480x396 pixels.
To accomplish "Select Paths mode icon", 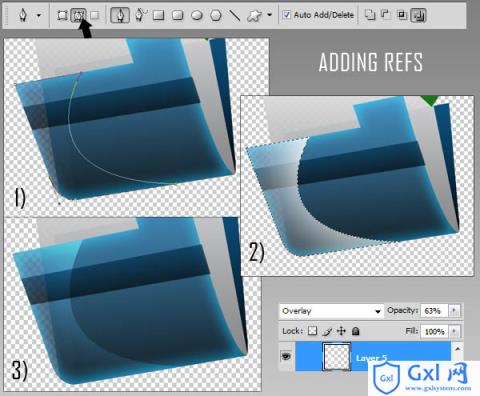I will (79, 15).
